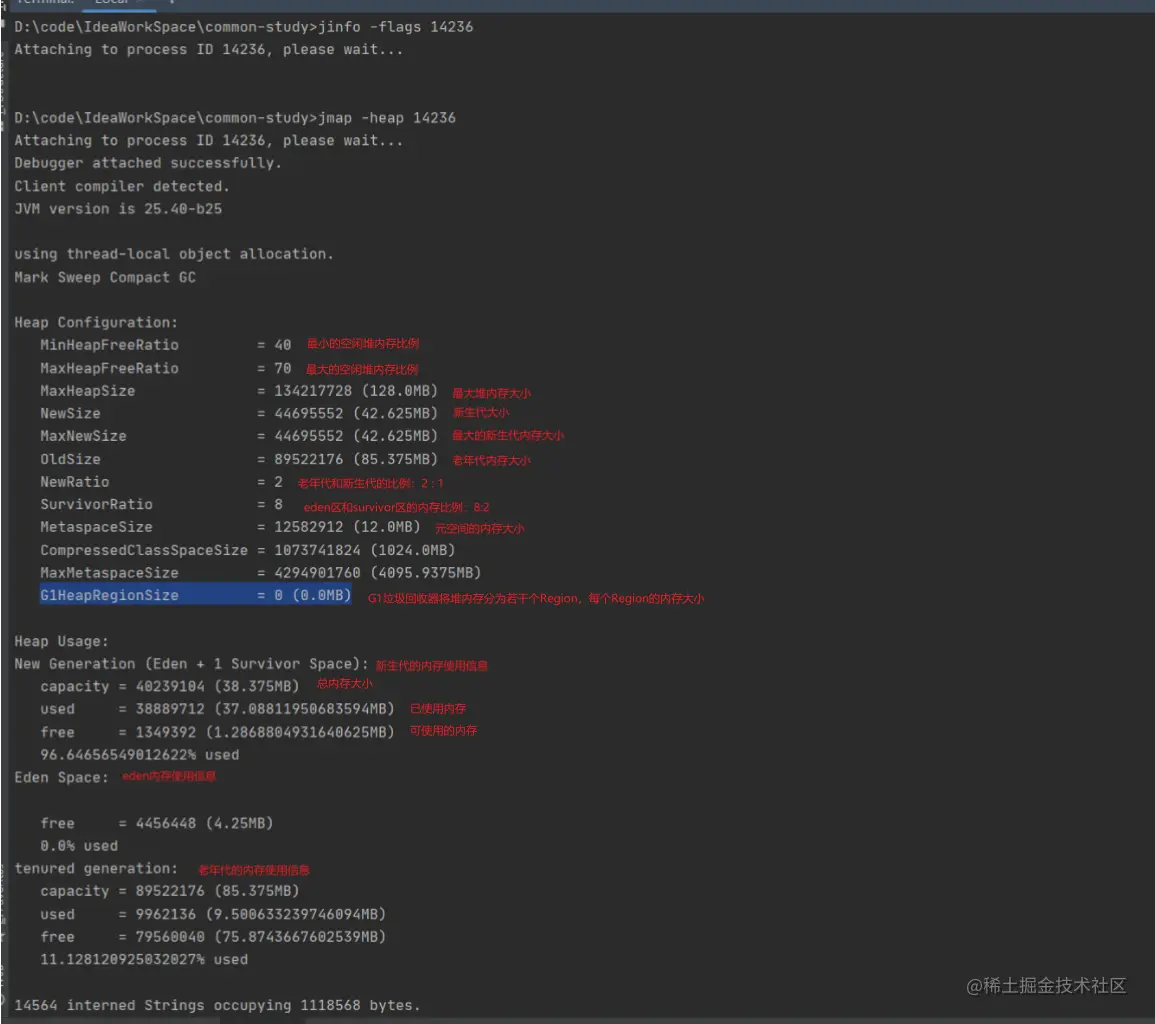
Task: Click value 12582912 (12.0MB)
Action: [347, 527]
